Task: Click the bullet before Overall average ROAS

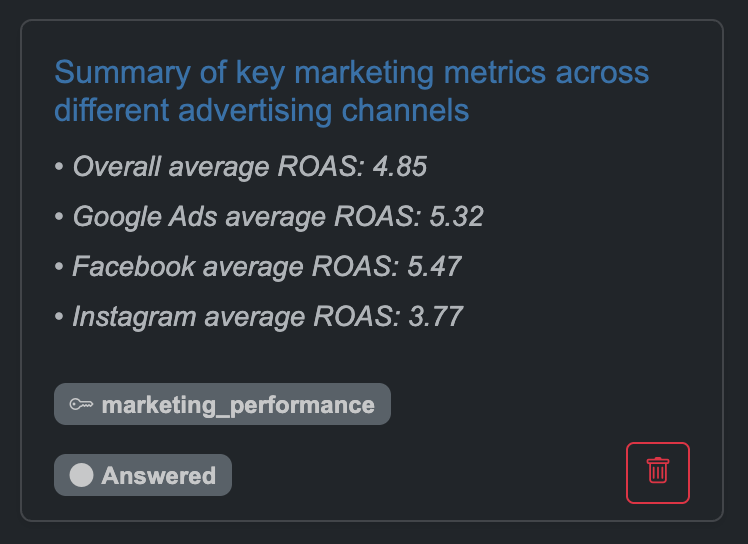Action: click(x=59, y=167)
